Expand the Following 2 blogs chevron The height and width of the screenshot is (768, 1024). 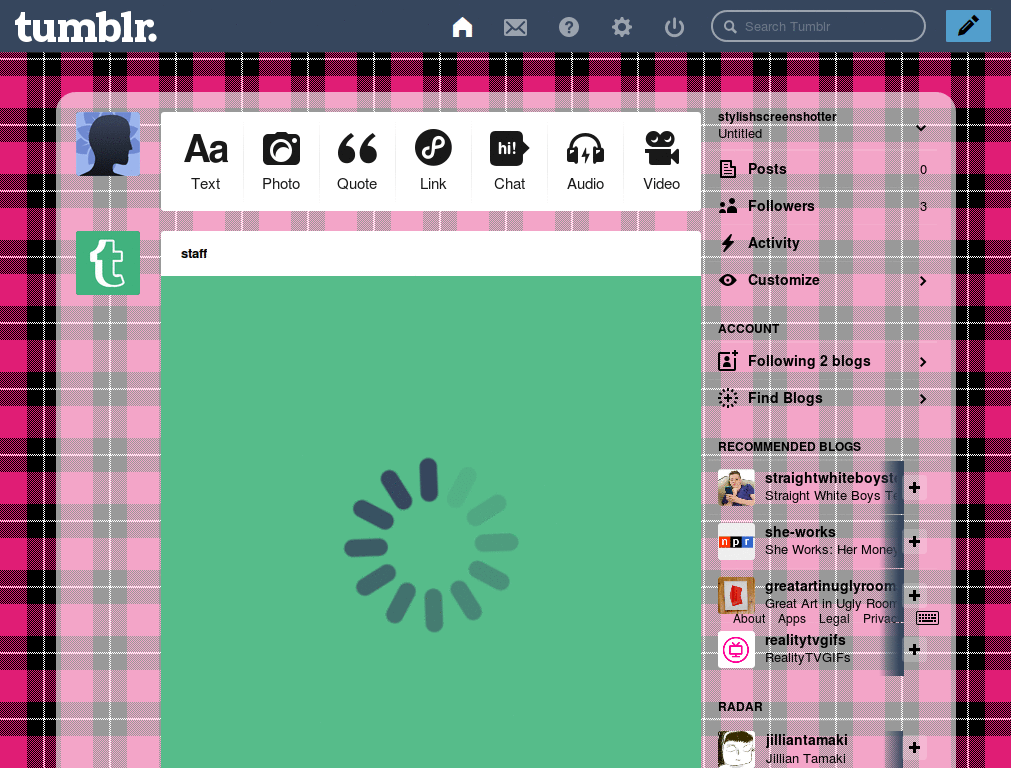pyautogui.click(x=923, y=362)
